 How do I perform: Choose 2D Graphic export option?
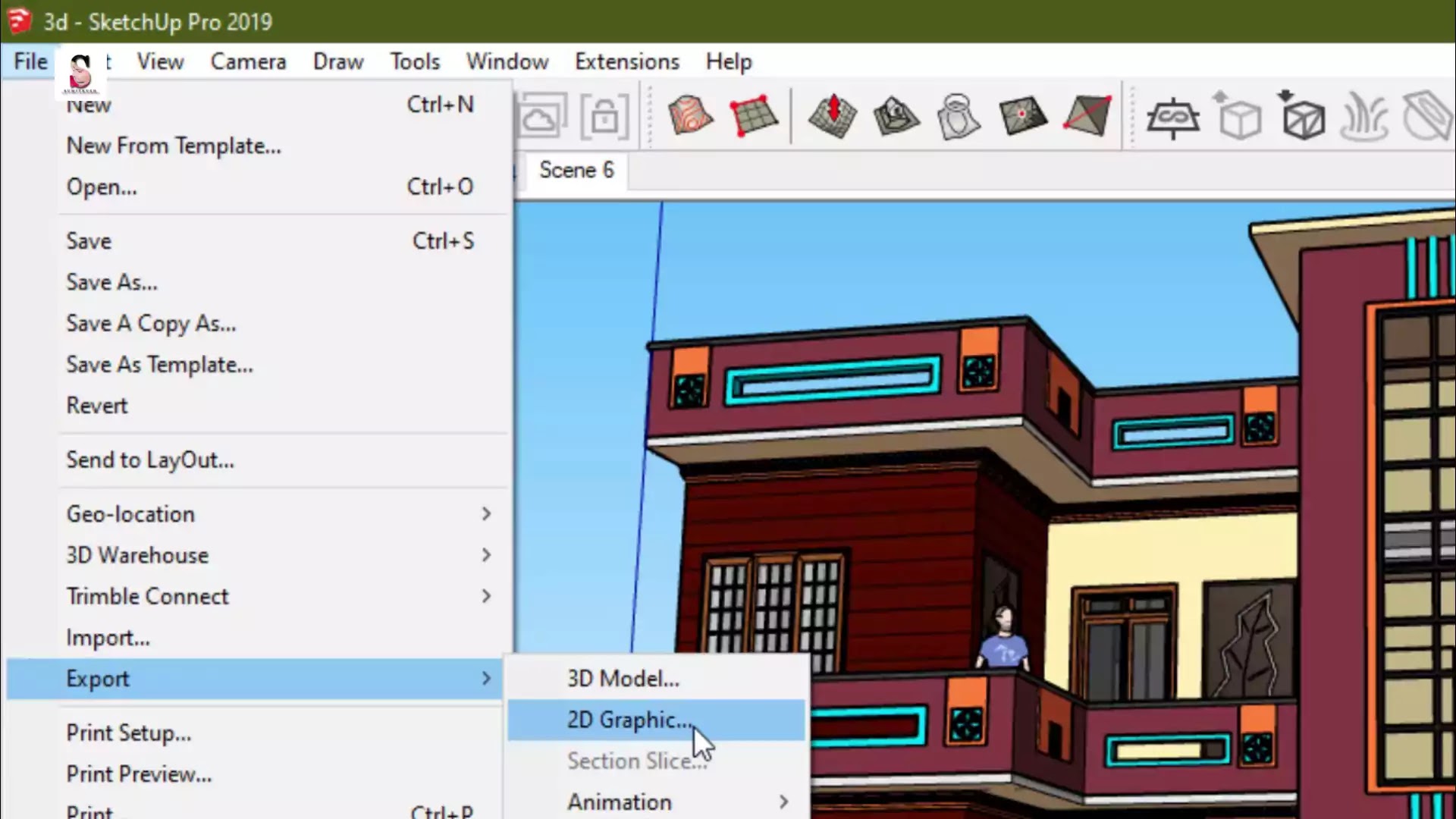[657, 720]
